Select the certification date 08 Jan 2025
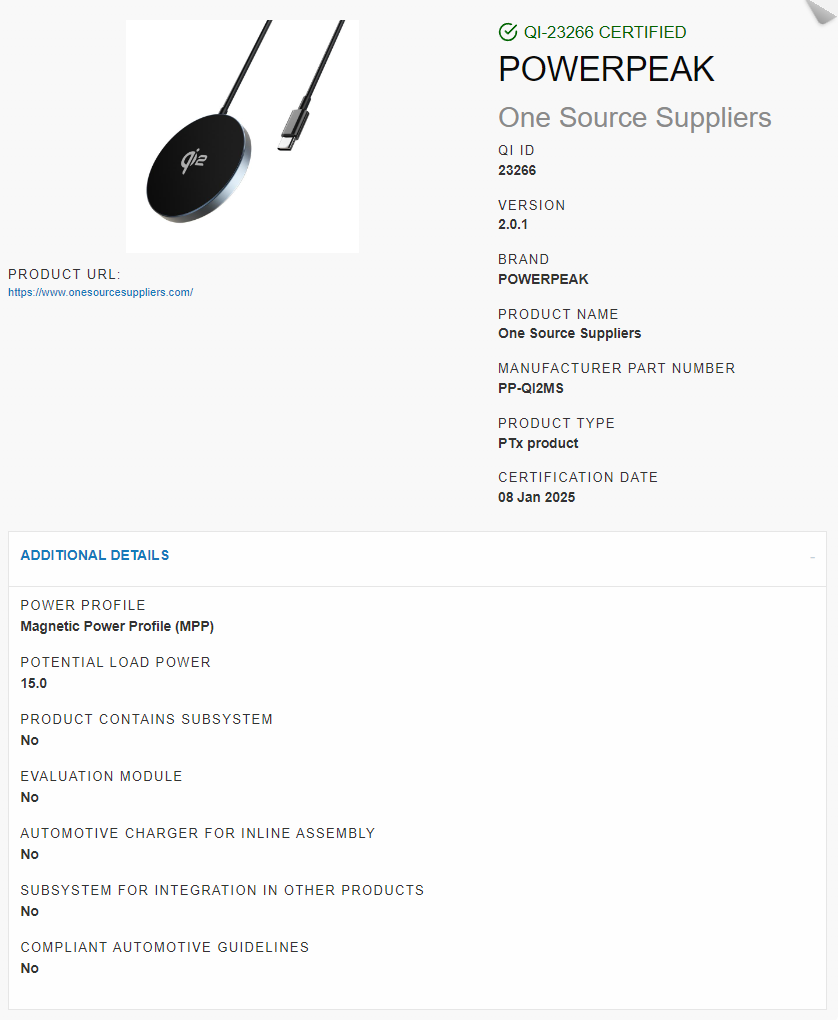The image size is (838, 1020). click(x=537, y=497)
